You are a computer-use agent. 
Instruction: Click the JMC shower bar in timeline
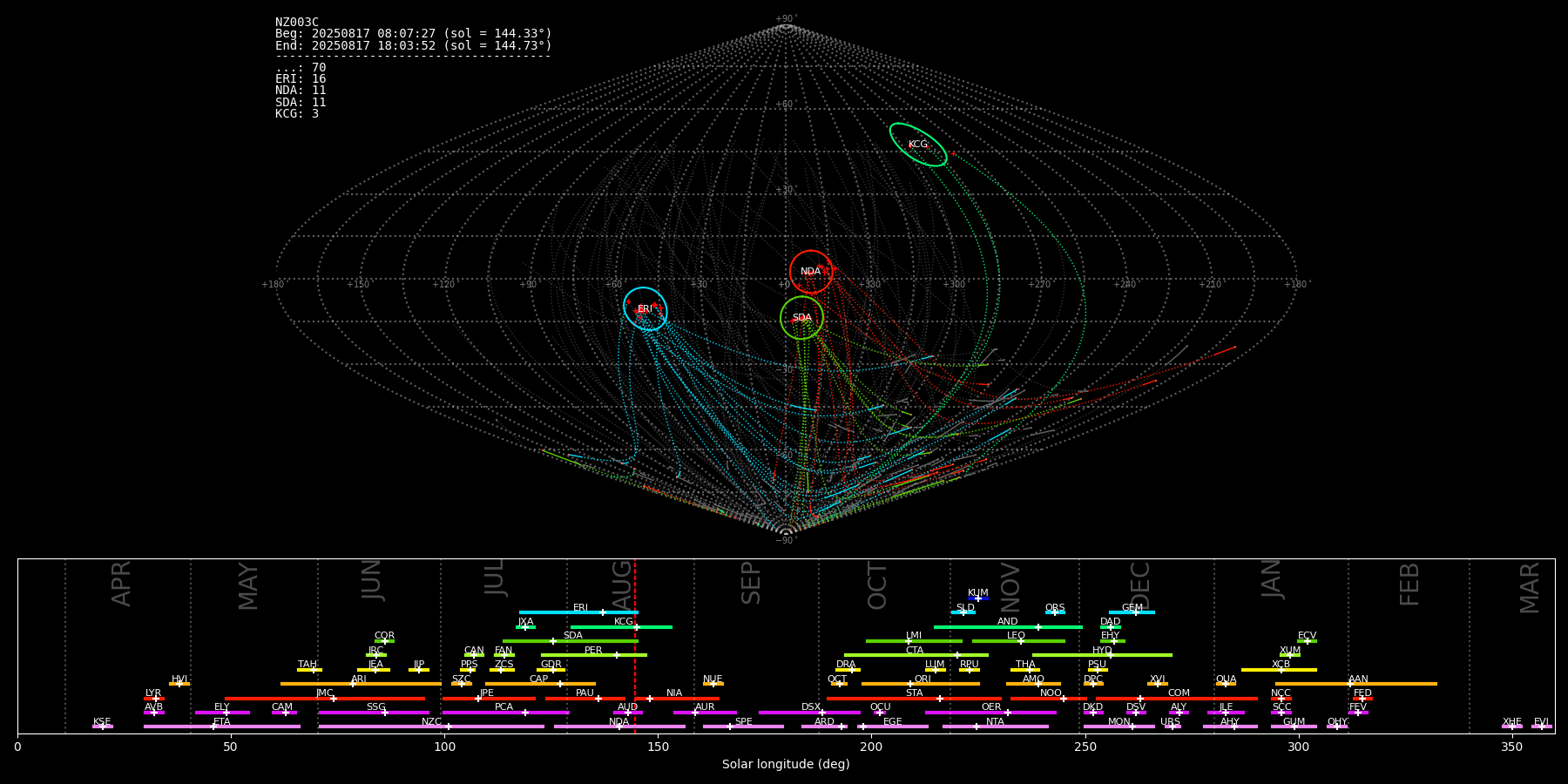pyautogui.click(x=325, y=699)
